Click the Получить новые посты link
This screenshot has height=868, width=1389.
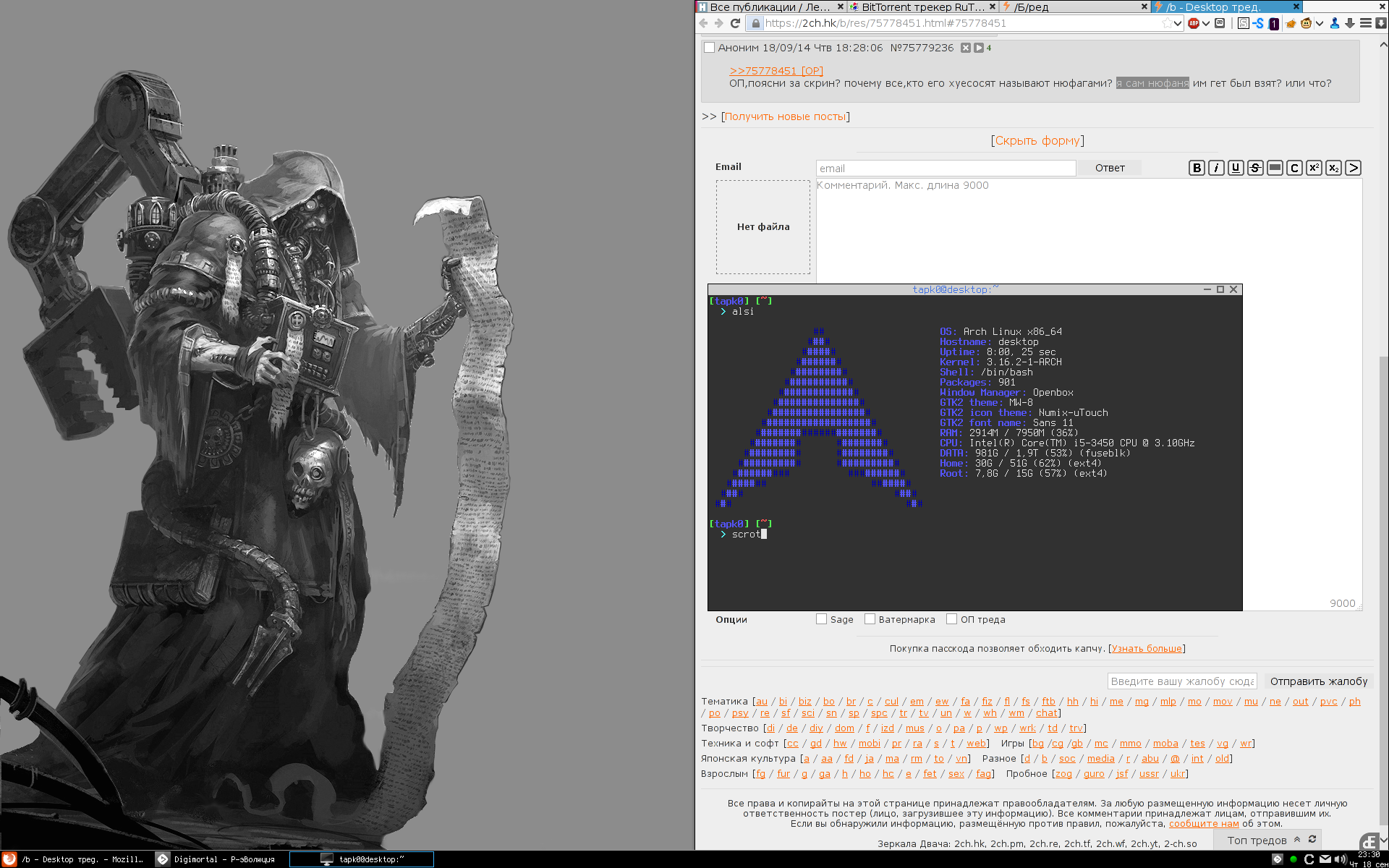click(785, 116)
